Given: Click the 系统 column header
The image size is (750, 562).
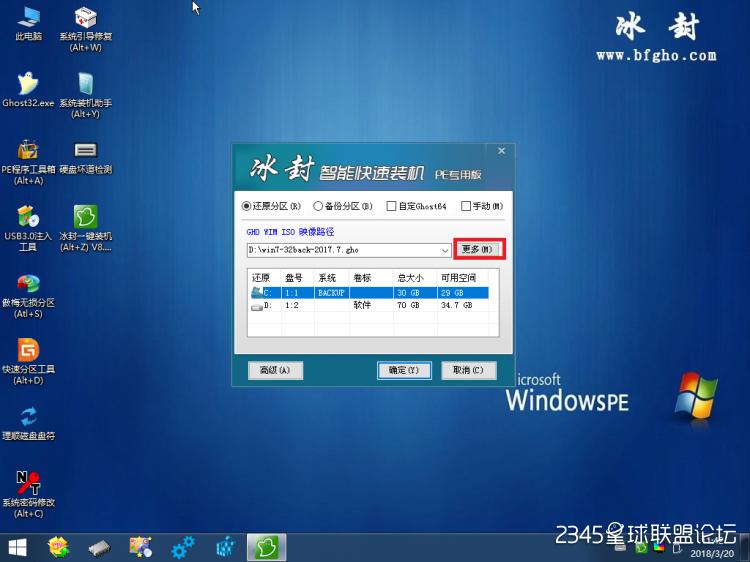Looking at the screenshot, I should pyautogui.click(x=328, y=278).
